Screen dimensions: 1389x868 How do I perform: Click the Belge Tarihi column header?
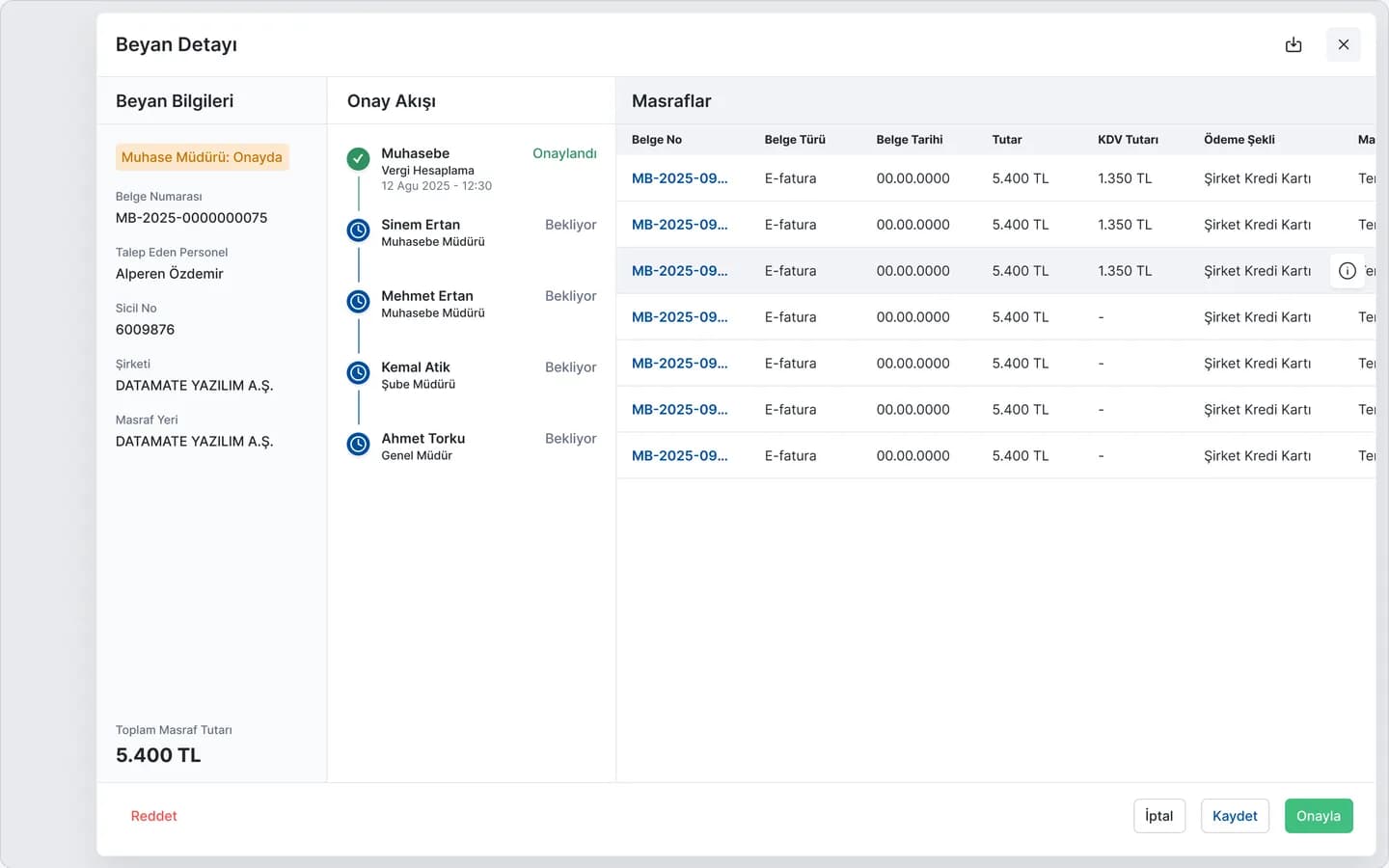(x=910, y=140)
